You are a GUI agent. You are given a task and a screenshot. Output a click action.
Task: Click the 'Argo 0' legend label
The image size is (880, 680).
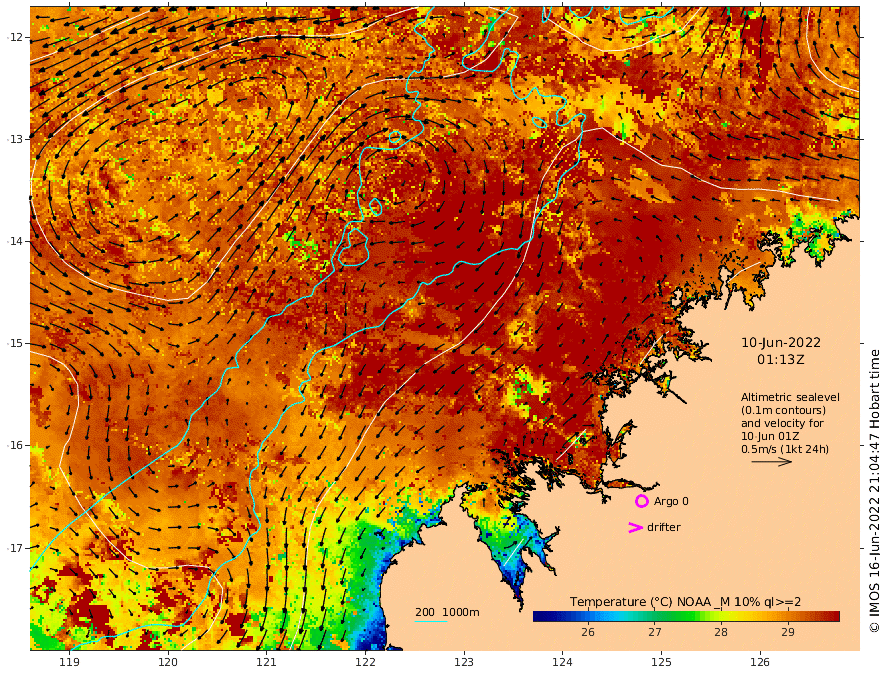(x=671, y=501)
